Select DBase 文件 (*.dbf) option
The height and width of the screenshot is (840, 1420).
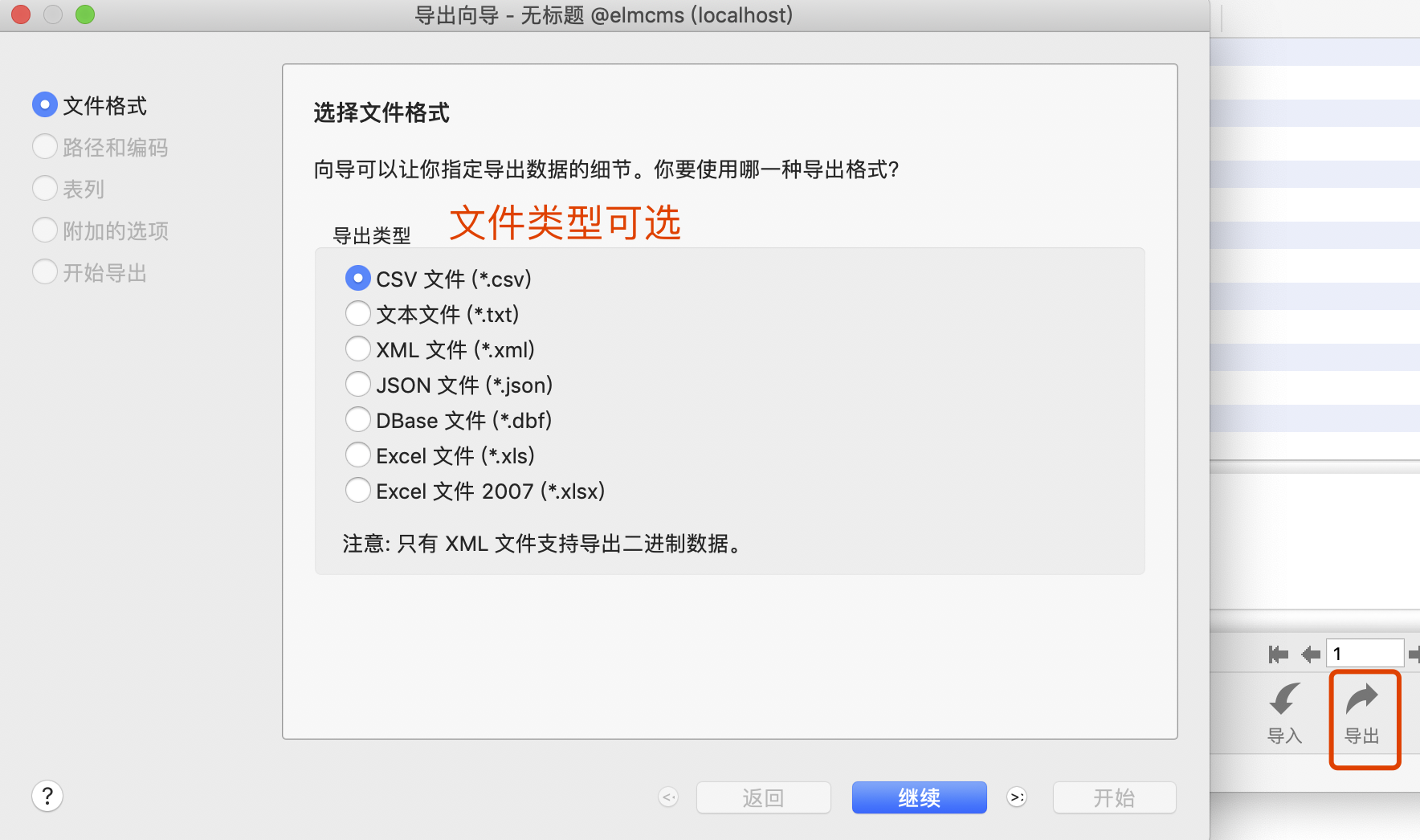pos(358,420)
